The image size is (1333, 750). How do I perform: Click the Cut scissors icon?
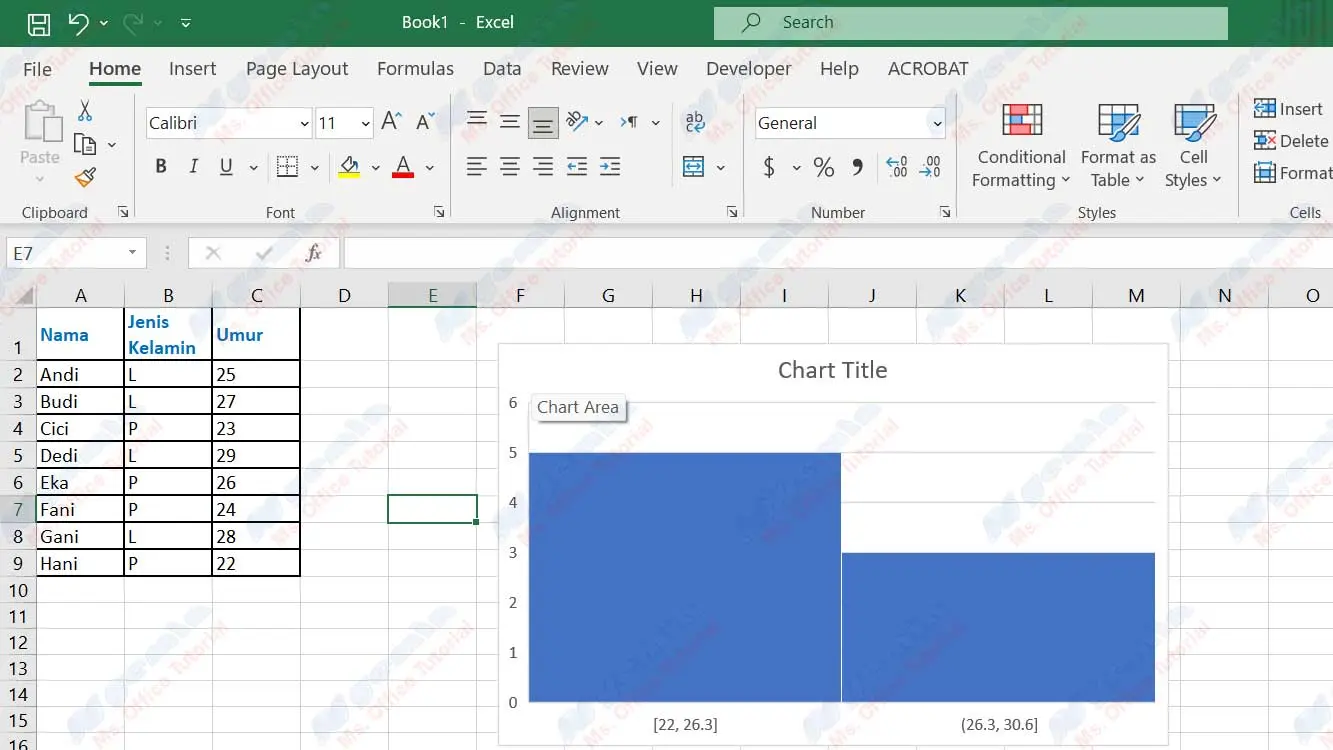coord(85,111)
